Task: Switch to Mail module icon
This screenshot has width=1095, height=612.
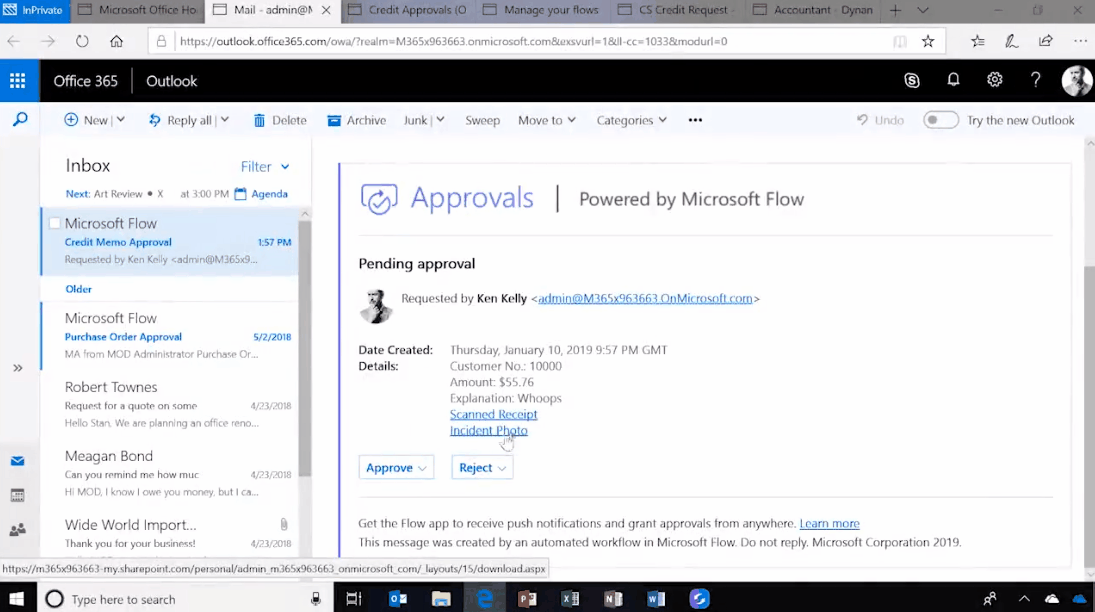Action: tap(17, 461)
